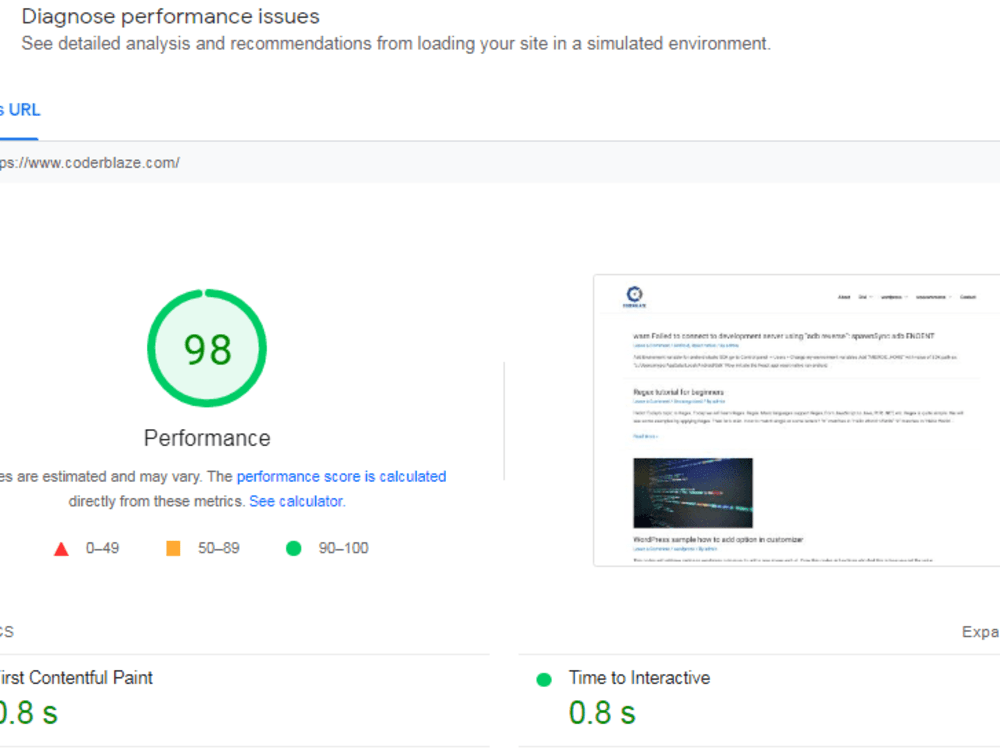
Task: Click the 98 performance score gauge
Action: point(207,348)
